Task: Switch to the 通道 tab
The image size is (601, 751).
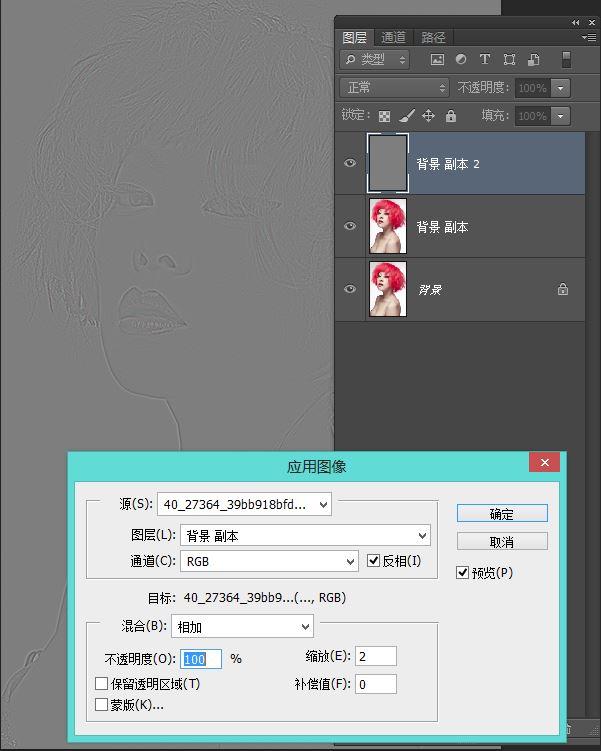Action: click(393, 37)
